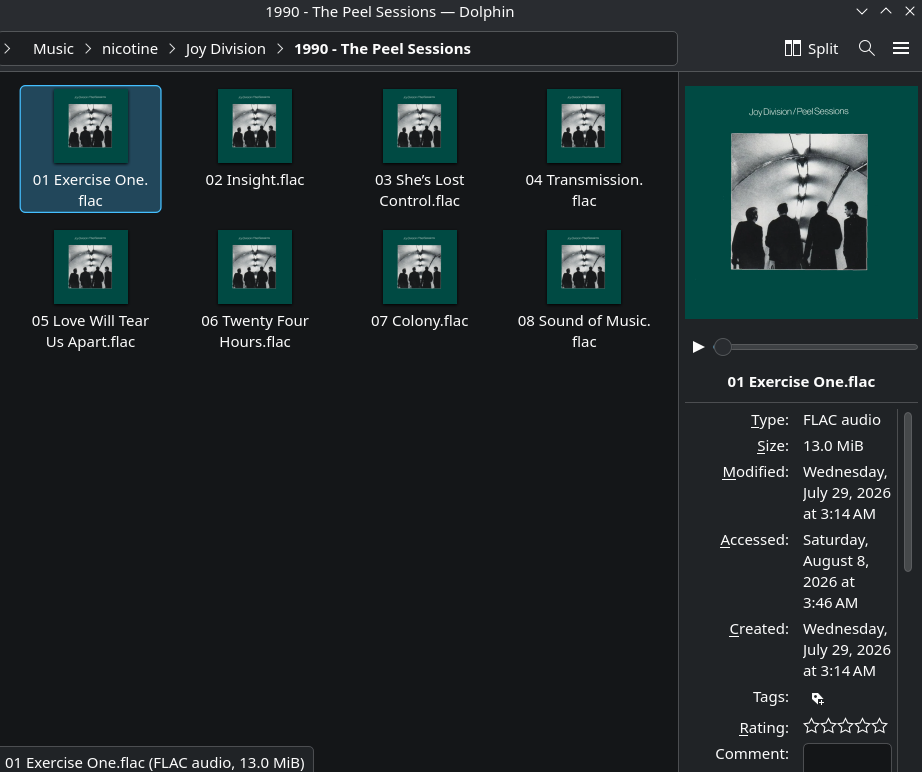Expand the arrow after nicotine breadcrumb
The width and height of the screenshot is (922, 772).
172,49
